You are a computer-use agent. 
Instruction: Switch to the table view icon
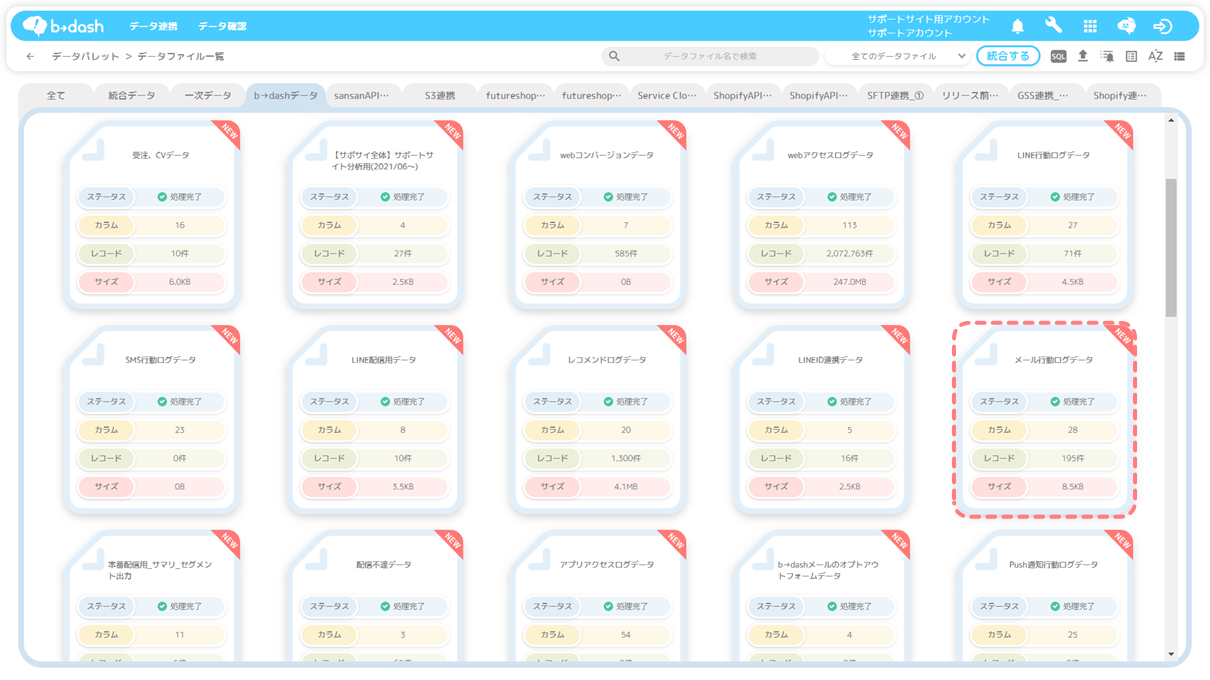[x=1131, y=57]
